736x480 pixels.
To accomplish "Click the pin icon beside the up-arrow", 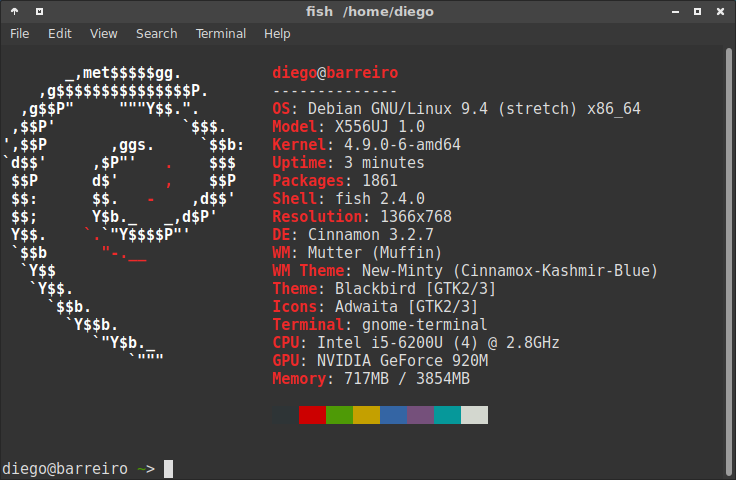I will pos(39,11).
